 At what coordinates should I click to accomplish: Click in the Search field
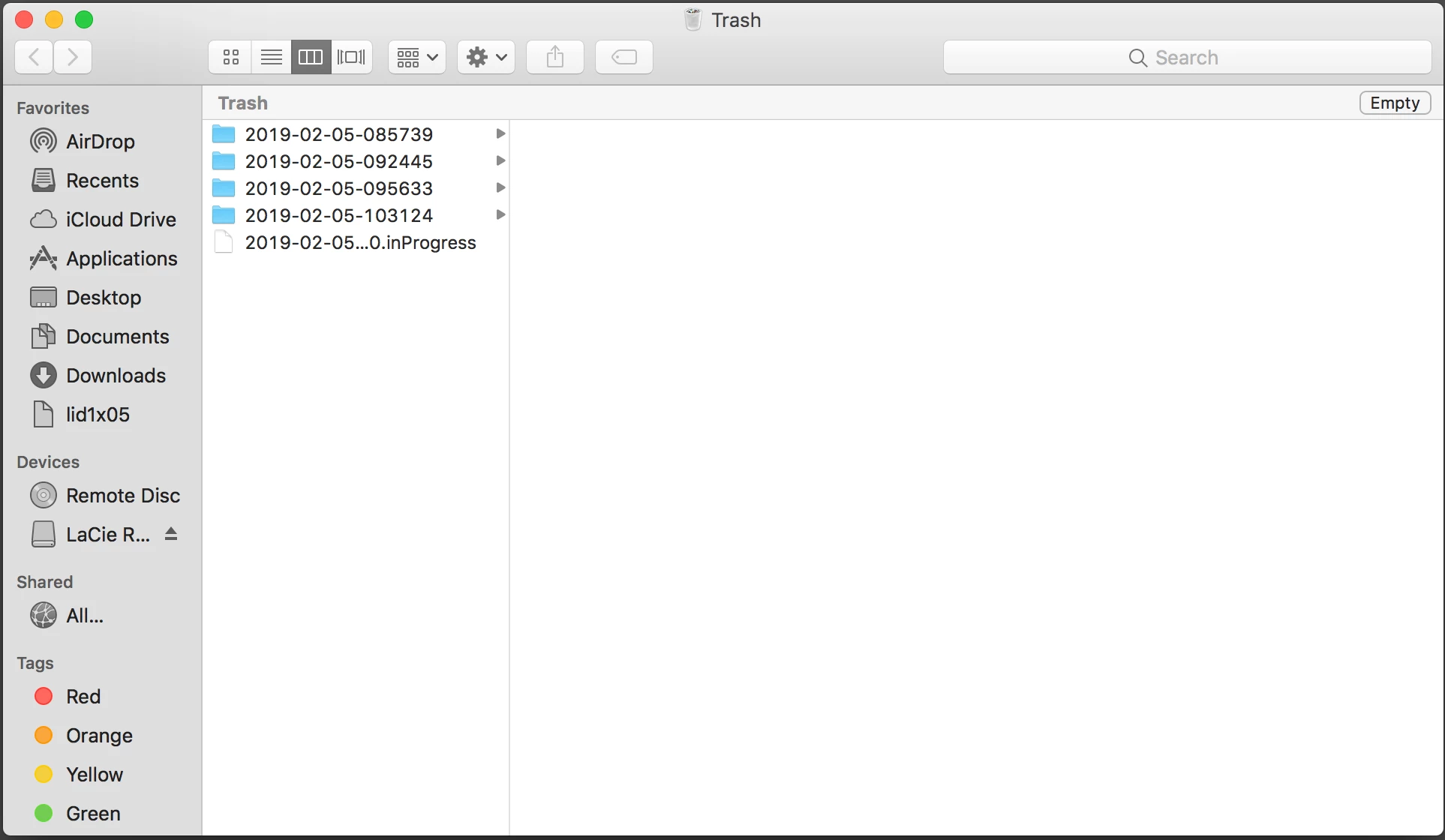coord(1186,57)
